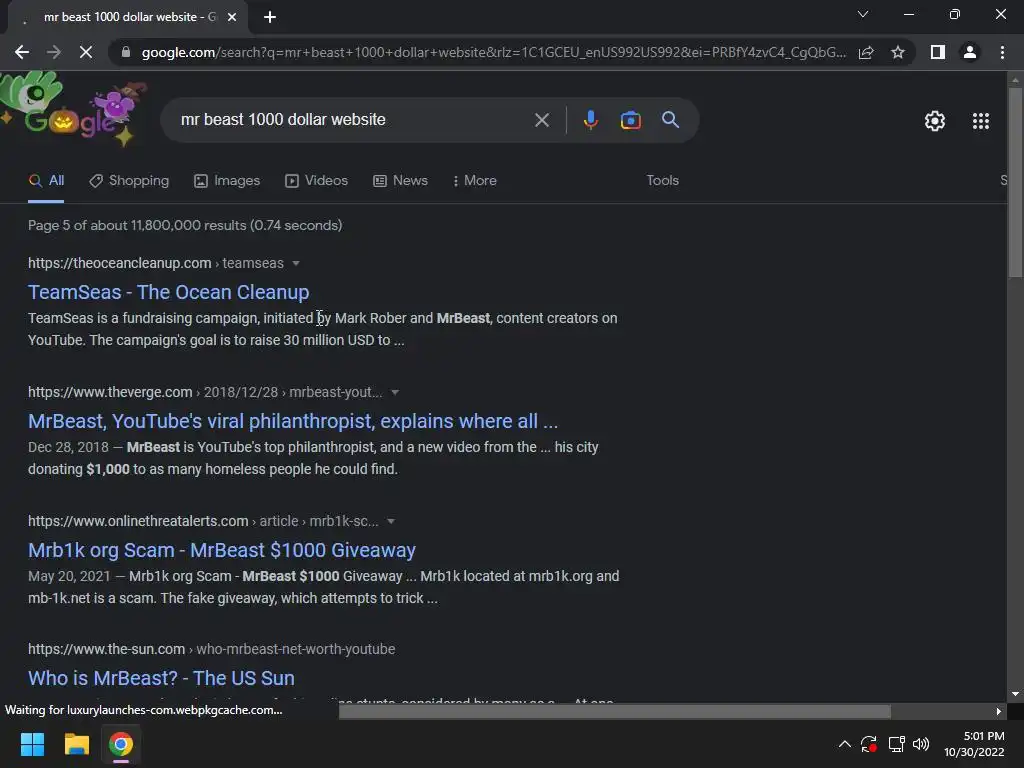Screen dimensions: 1024x768
Task: Click the address bar URL
Action: [494, 52]
